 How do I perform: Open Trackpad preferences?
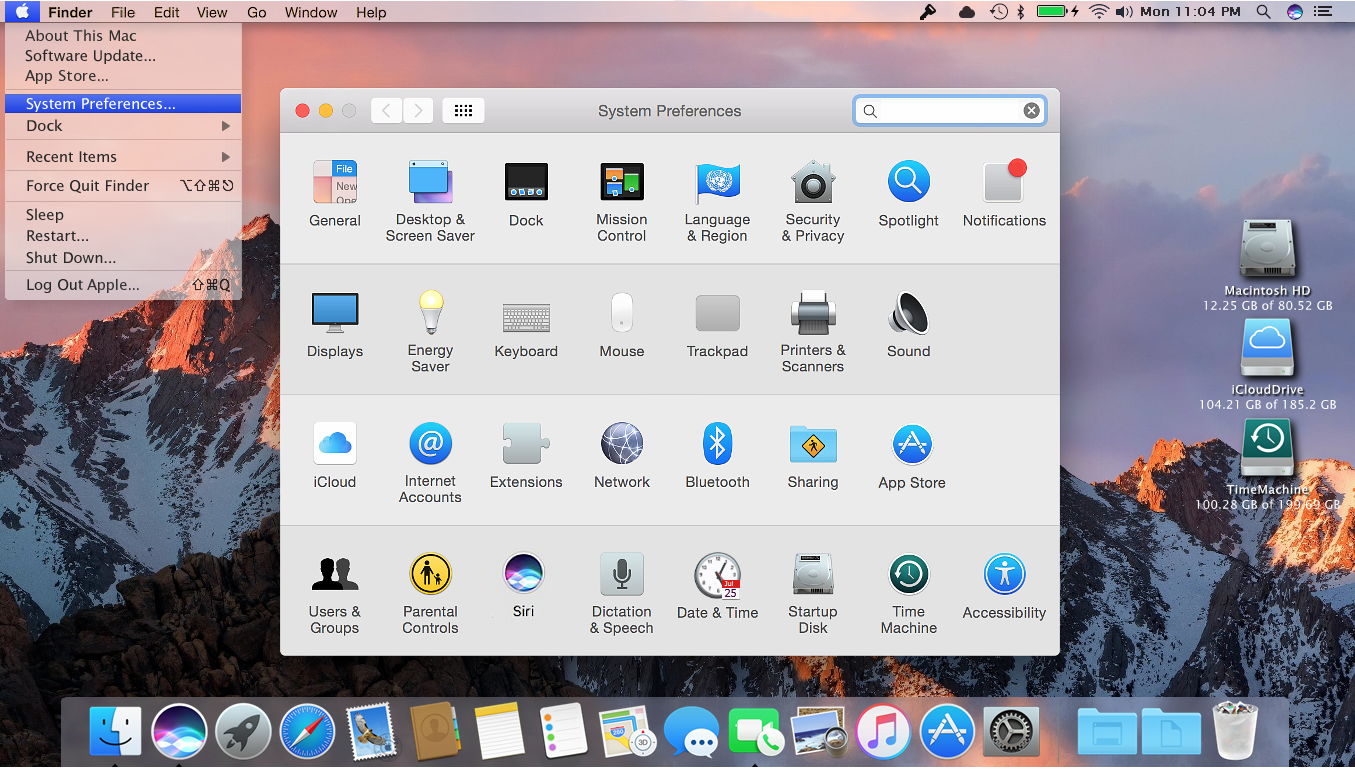tap(717, 325)
